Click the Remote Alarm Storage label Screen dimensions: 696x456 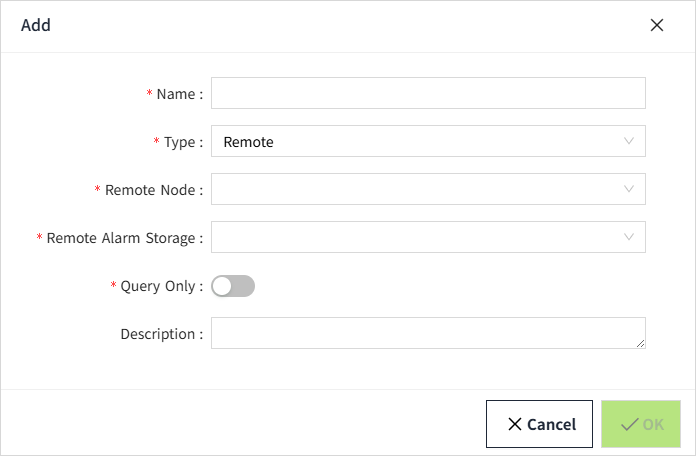point(124,238)
